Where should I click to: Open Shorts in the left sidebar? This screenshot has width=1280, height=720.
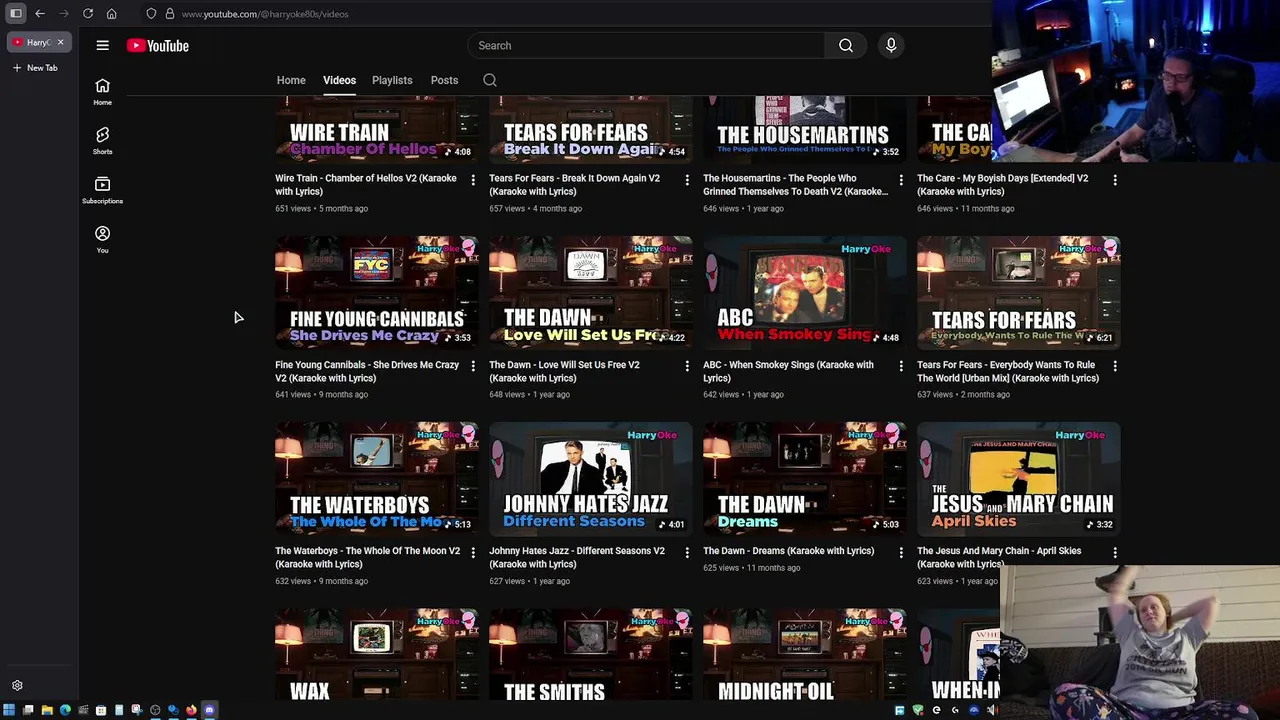tap(102, 140)
